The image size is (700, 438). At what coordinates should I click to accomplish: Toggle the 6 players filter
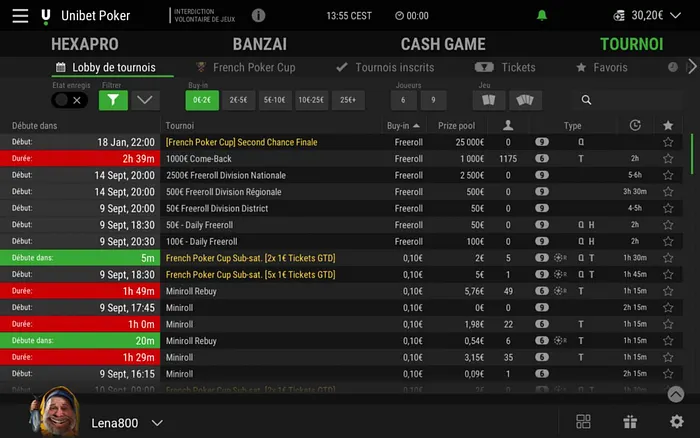point(403,100)
